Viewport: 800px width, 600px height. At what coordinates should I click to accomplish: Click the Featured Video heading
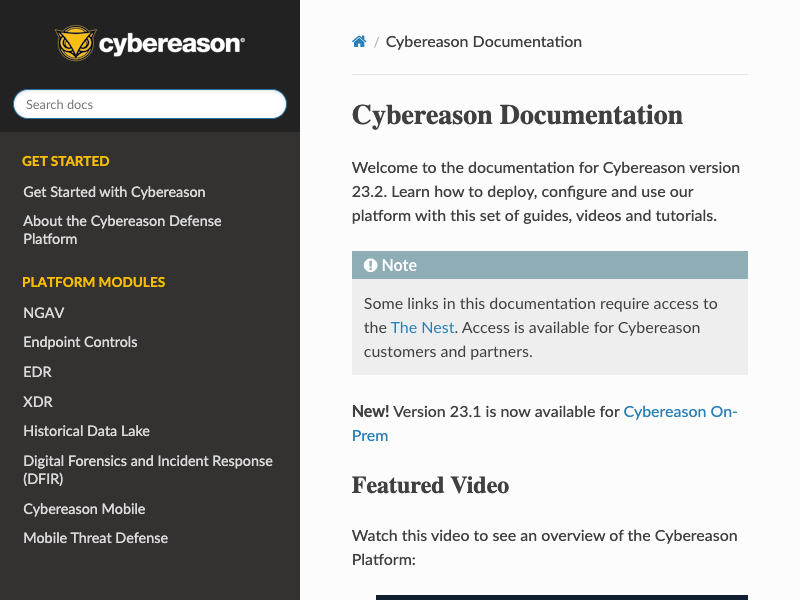coord(430,485)
